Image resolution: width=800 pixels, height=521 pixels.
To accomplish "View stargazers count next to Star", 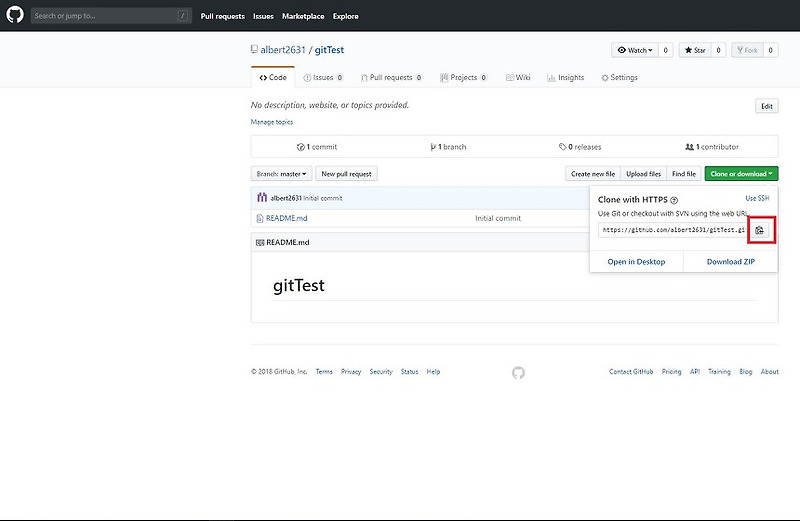I will [718, 50].
